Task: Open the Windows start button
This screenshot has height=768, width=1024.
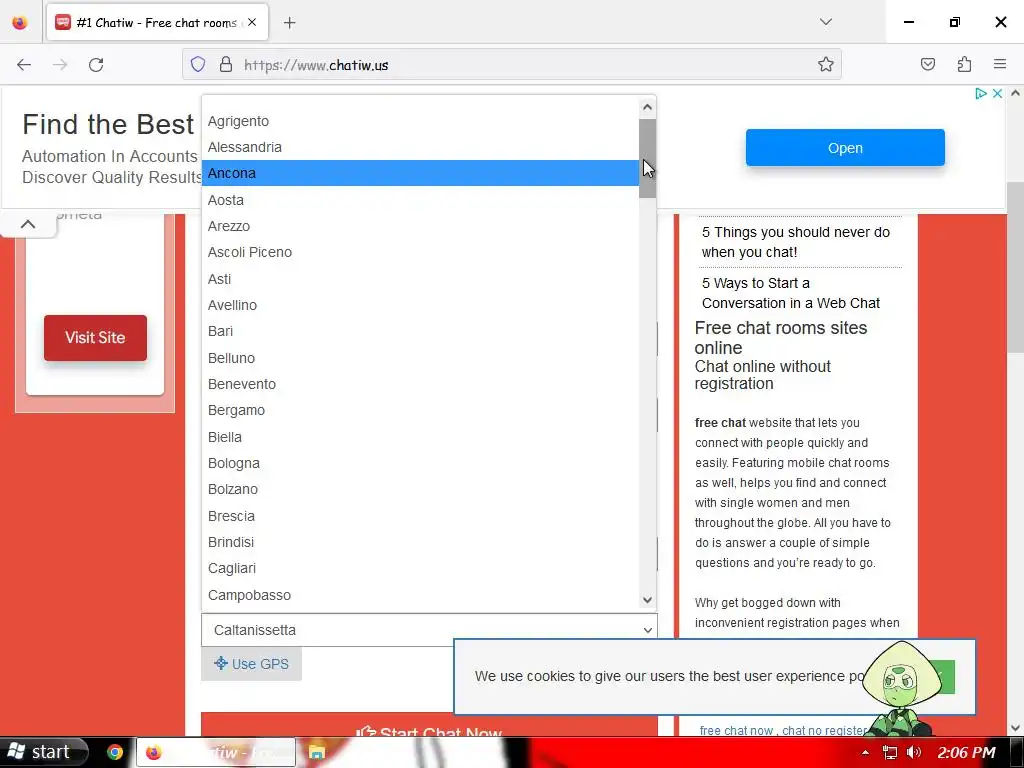Action: click(x=43, y=752)
